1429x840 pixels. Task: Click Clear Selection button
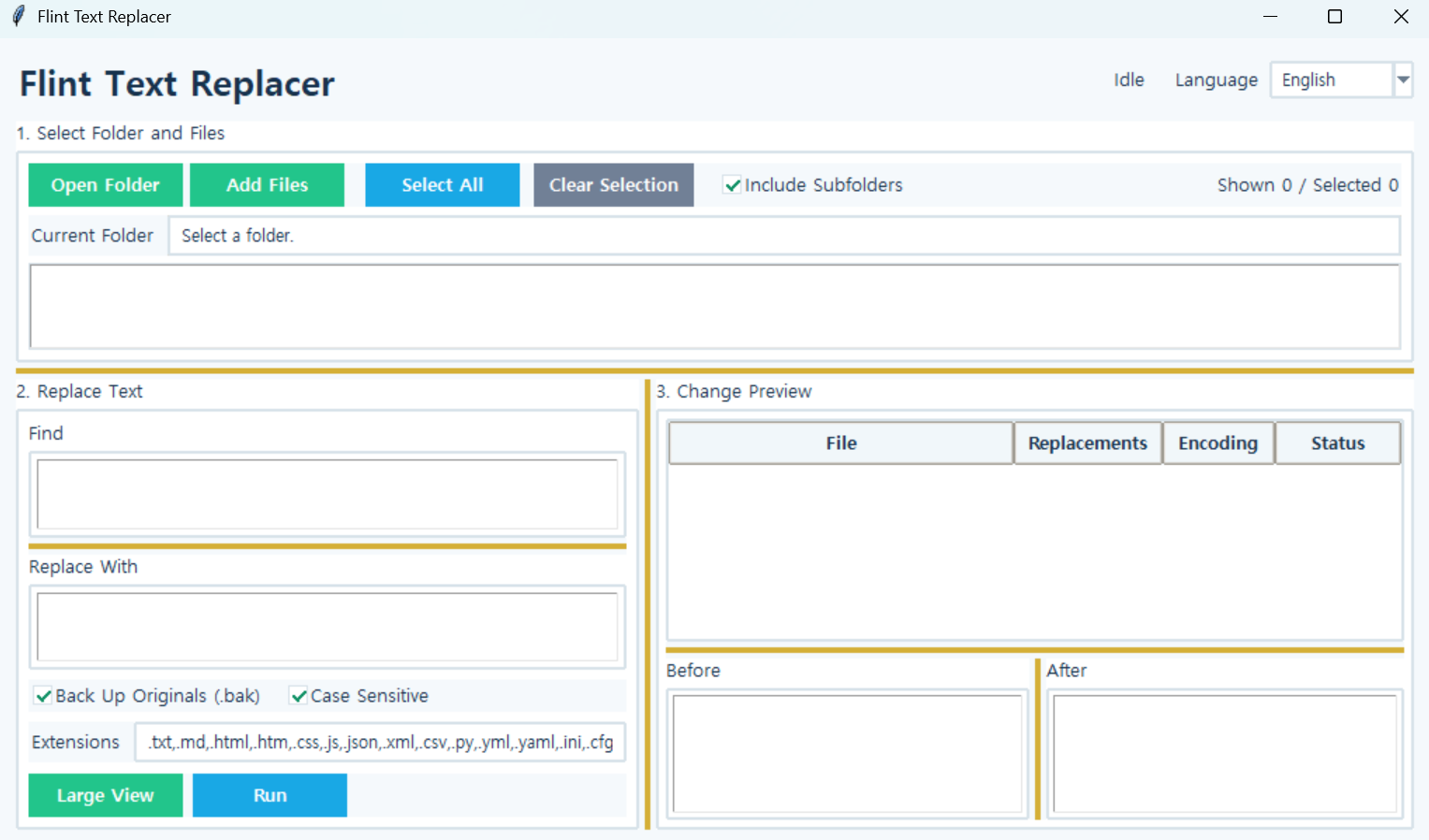pos(614,185)
